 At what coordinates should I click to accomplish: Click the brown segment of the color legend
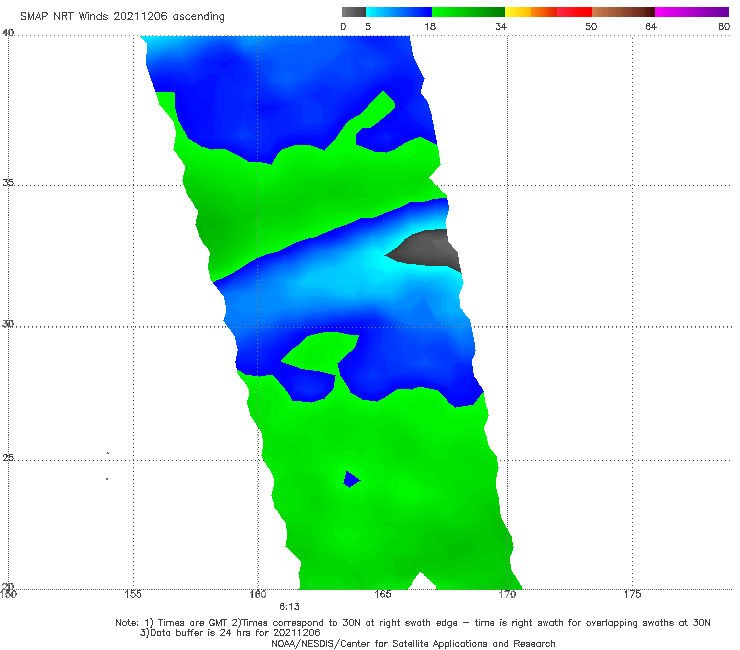tap(623, 12)
